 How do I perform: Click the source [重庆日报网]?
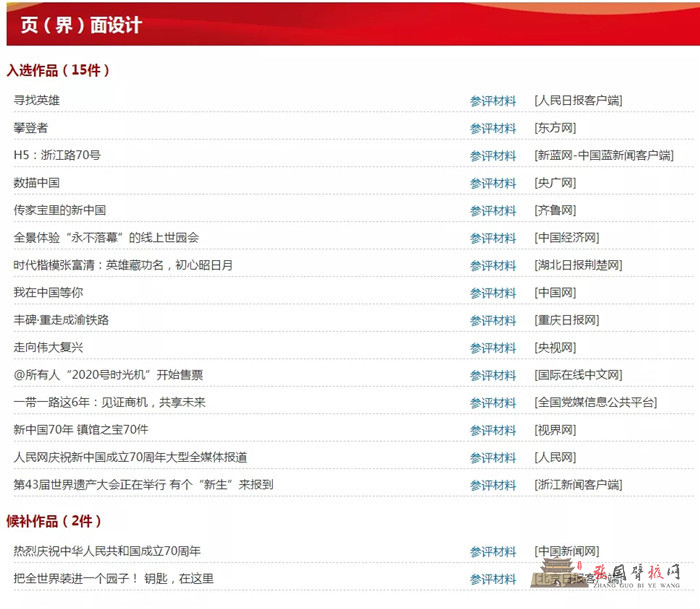[x=567, y=320]
